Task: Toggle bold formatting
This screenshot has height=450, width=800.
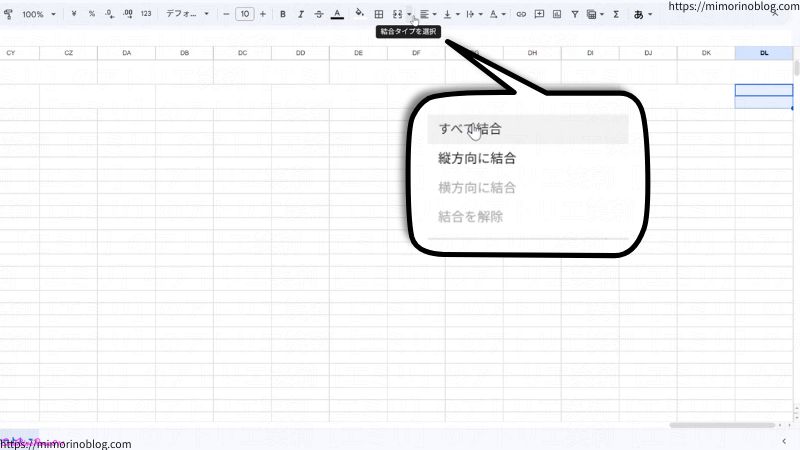Action: click(283, 14)
